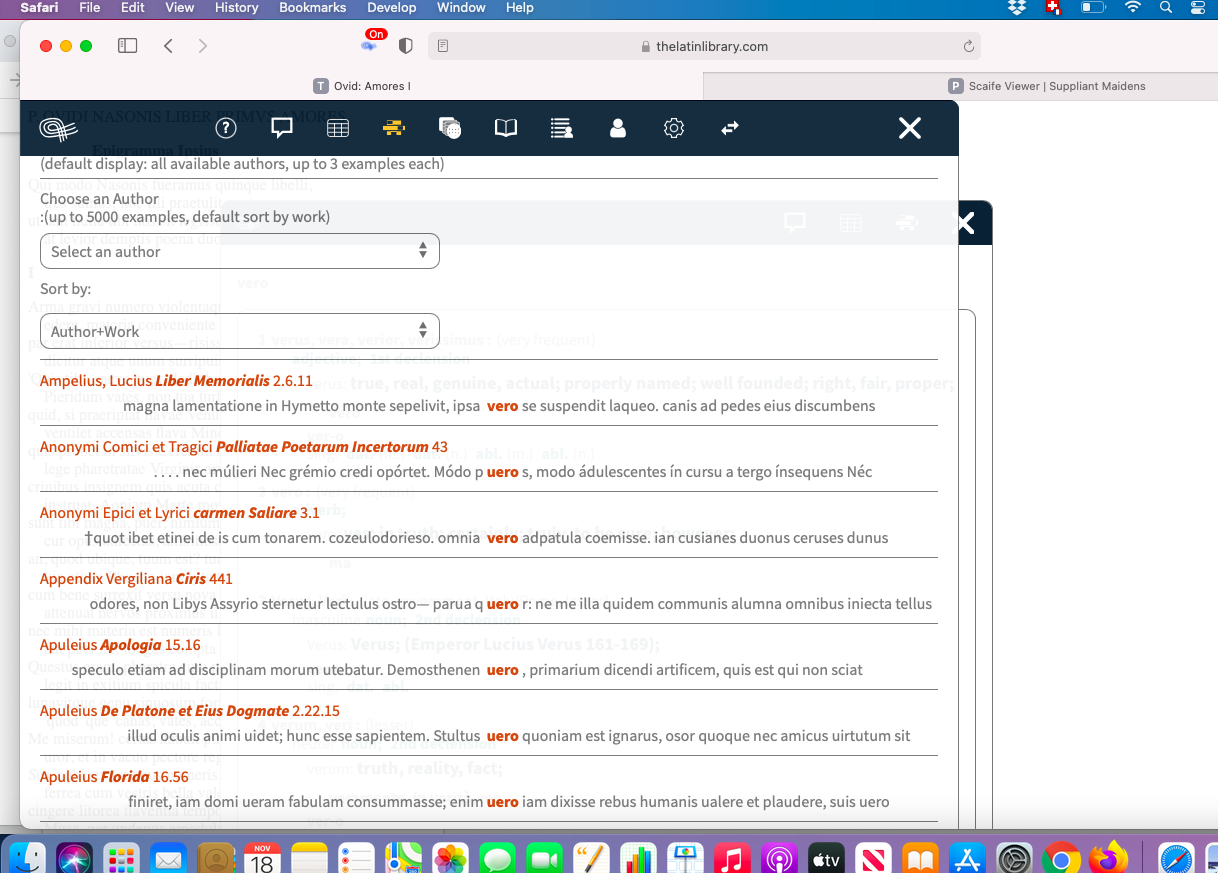Click the thelatinlibrary.com address bar
This screenshot has width=1218, height=873.
pos(712,45)
